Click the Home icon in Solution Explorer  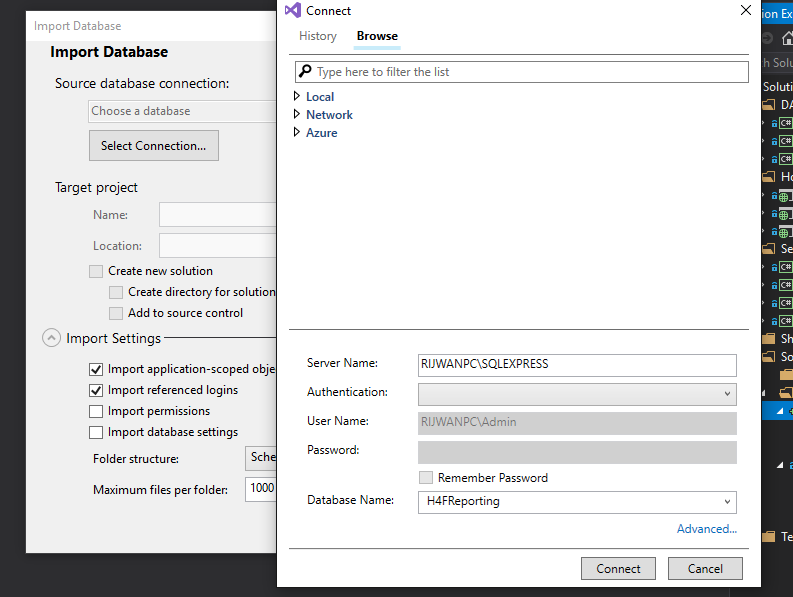(787, 38)
